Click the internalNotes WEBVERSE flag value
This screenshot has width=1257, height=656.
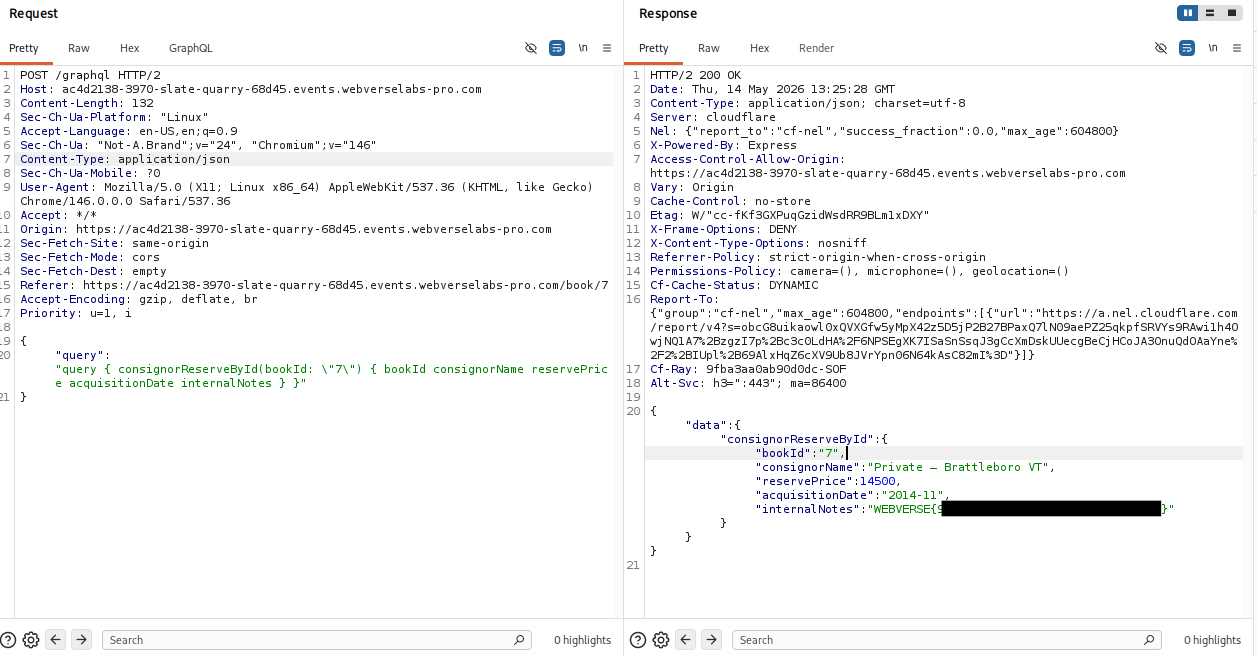(1020, 509)
